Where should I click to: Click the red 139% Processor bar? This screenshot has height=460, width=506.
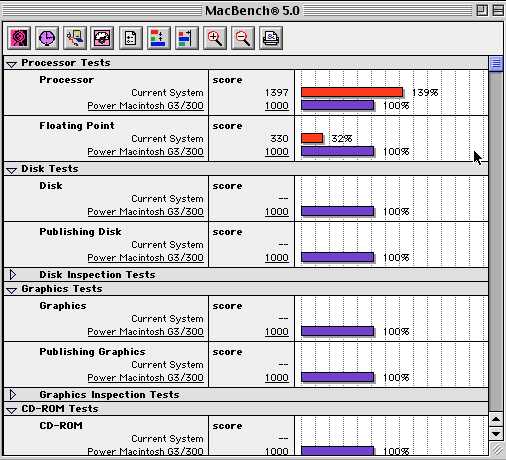(x=352, y=92)
